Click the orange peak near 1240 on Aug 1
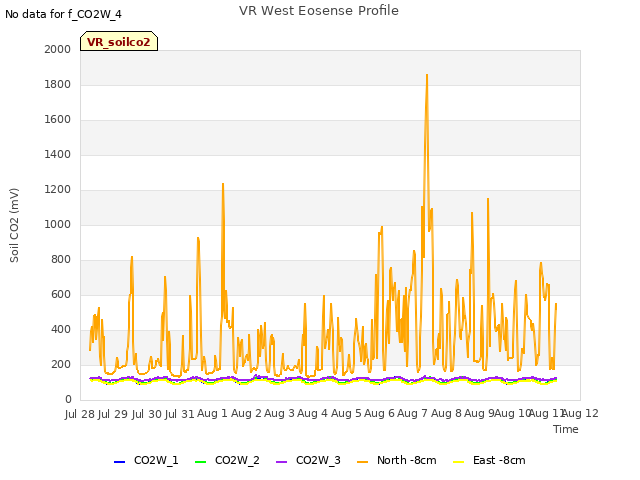640x480 pixels. [223, 184]
